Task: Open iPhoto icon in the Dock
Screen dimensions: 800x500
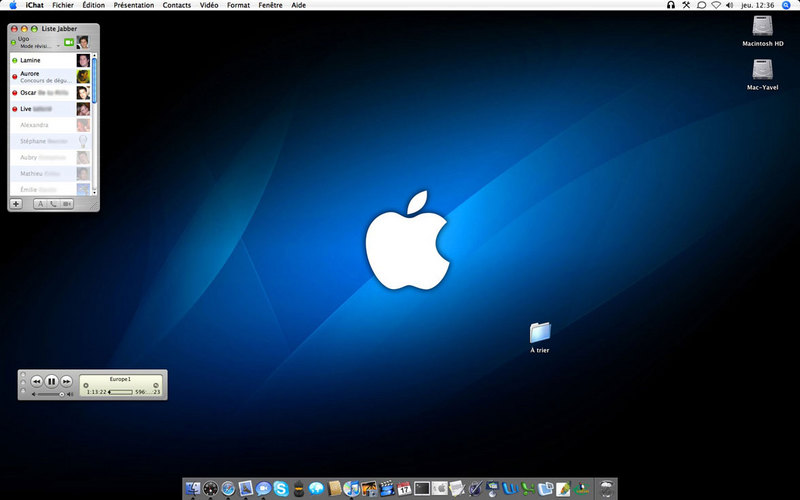Action: tap(369, 488)
